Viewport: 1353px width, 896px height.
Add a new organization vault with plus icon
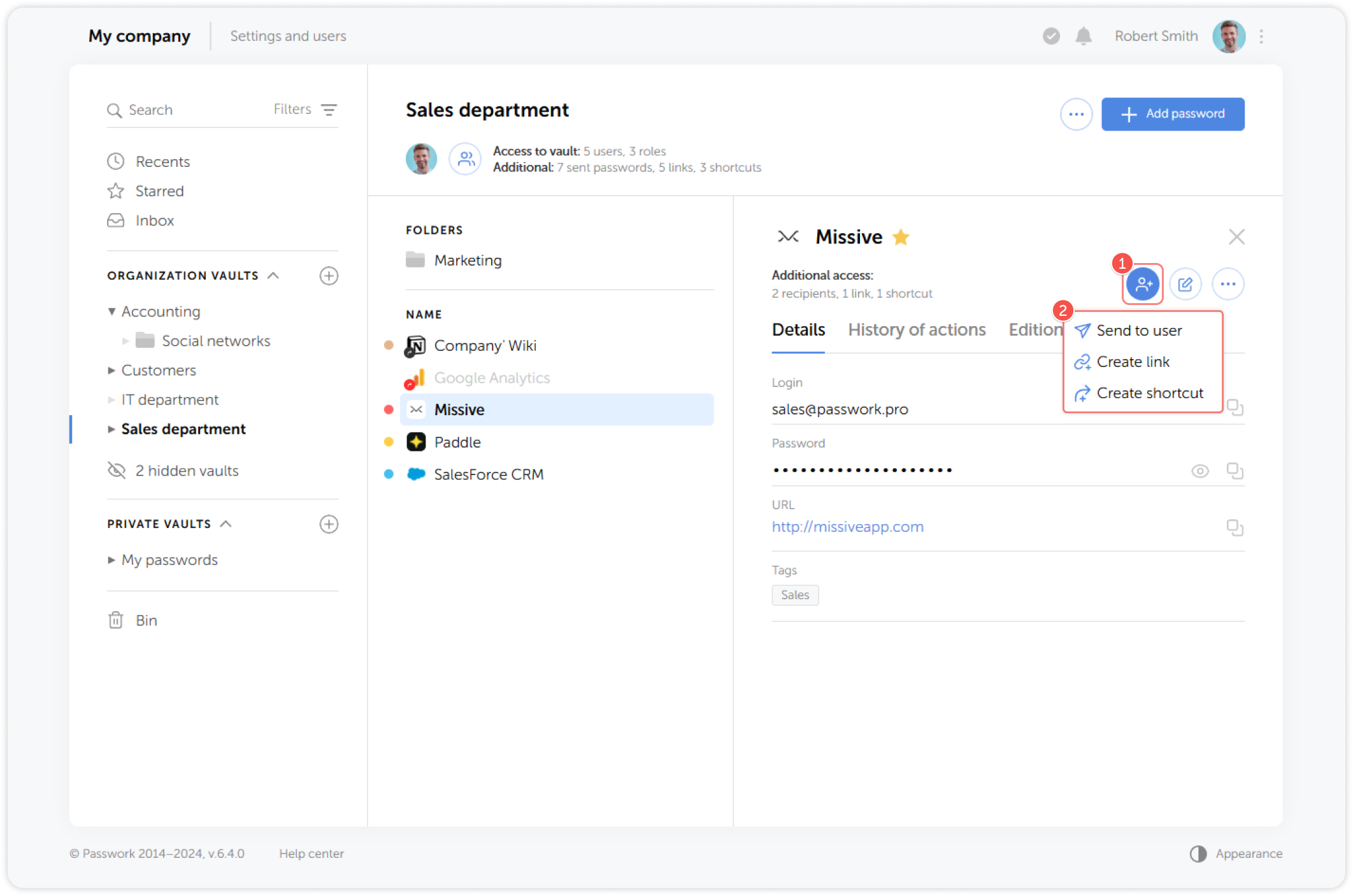coord(329,276)
